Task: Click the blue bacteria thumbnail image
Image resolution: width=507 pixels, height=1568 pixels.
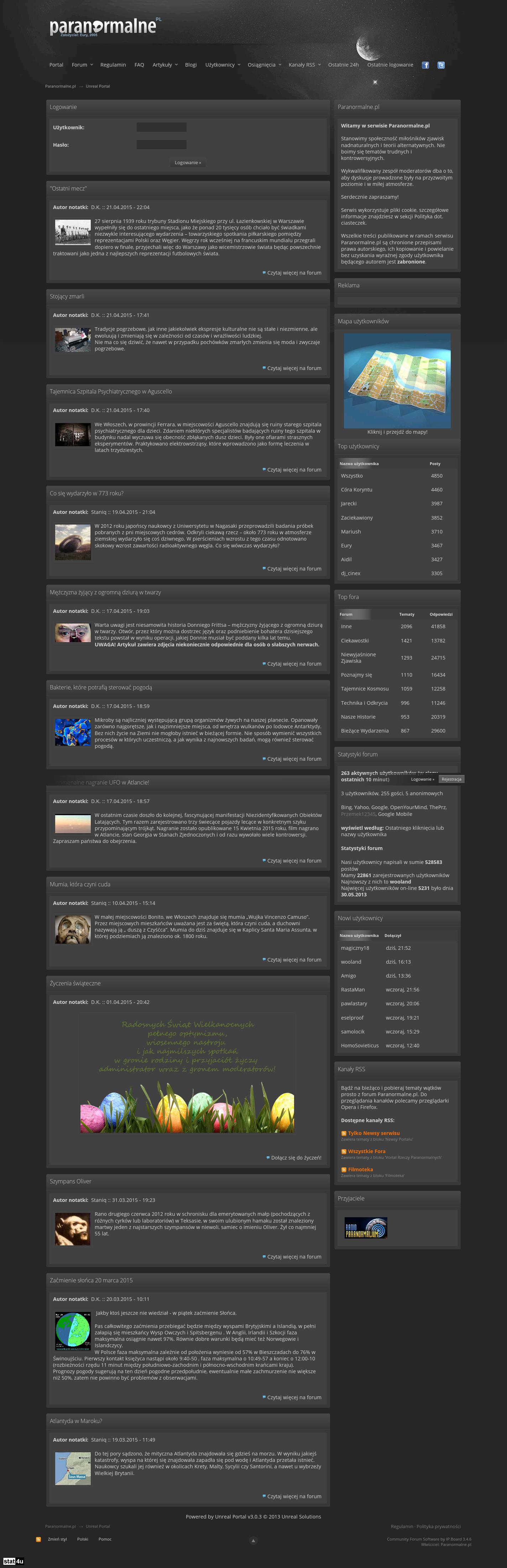Action: 73,732
